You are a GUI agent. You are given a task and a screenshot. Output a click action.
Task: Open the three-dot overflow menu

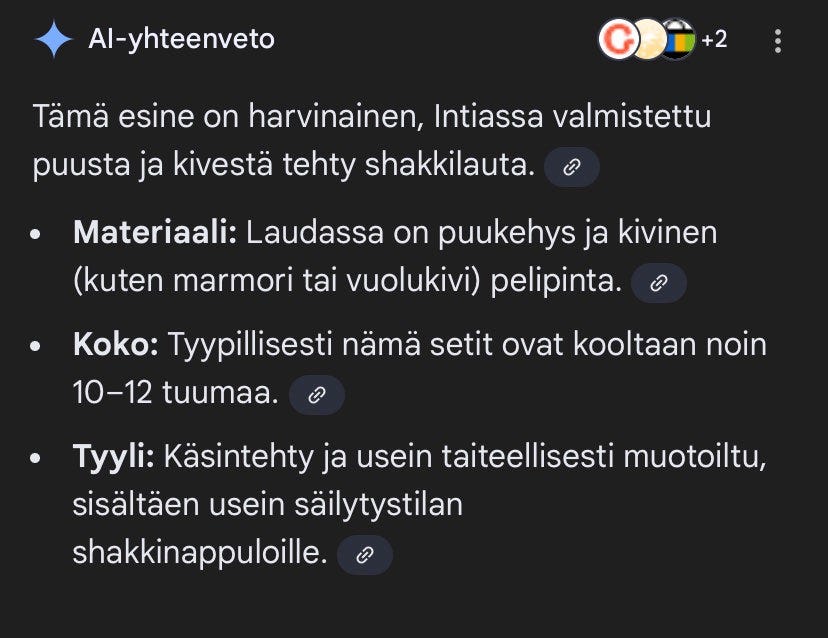click(777, 40)
